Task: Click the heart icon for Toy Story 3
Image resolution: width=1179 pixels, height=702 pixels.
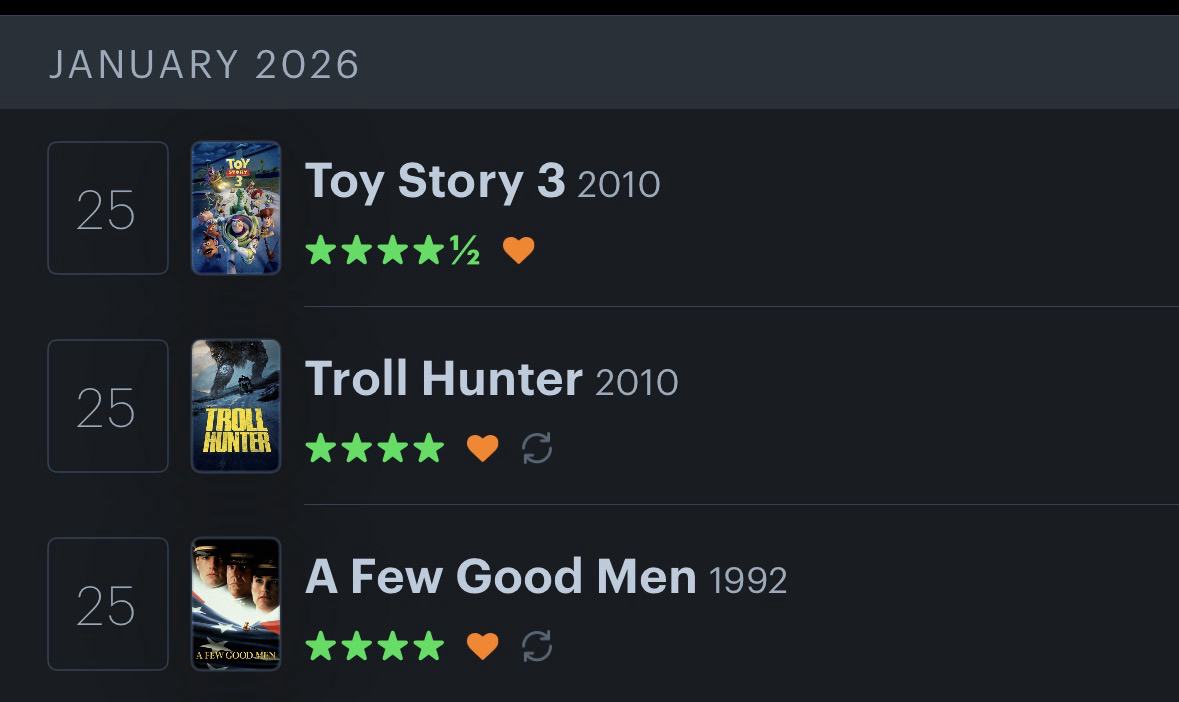Action: (518, 250)
